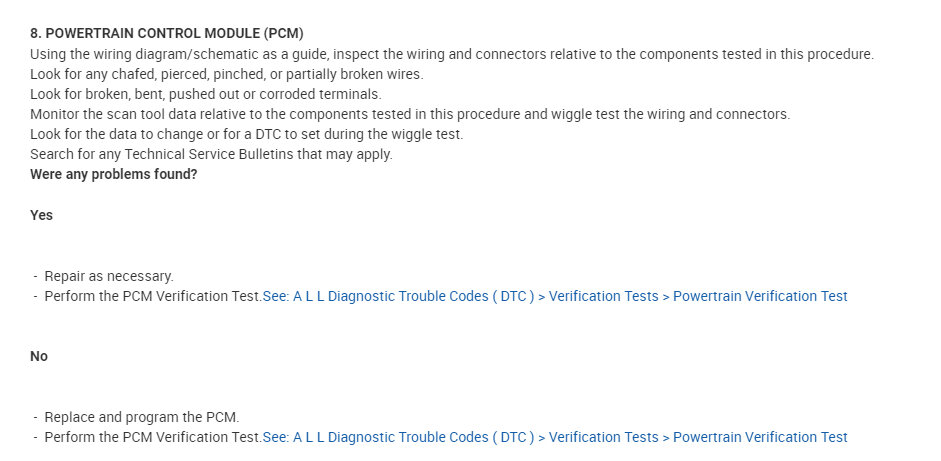
Task: Open the Powertrain Verification Test link under No
Action: 760,437
